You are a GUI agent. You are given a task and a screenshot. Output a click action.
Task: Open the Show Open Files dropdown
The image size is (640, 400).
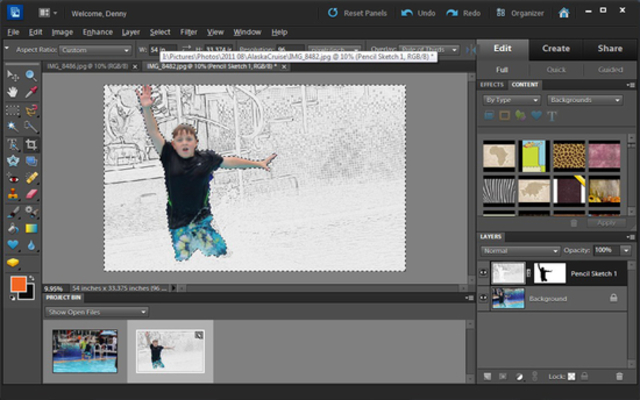click(x=97, y=312)
